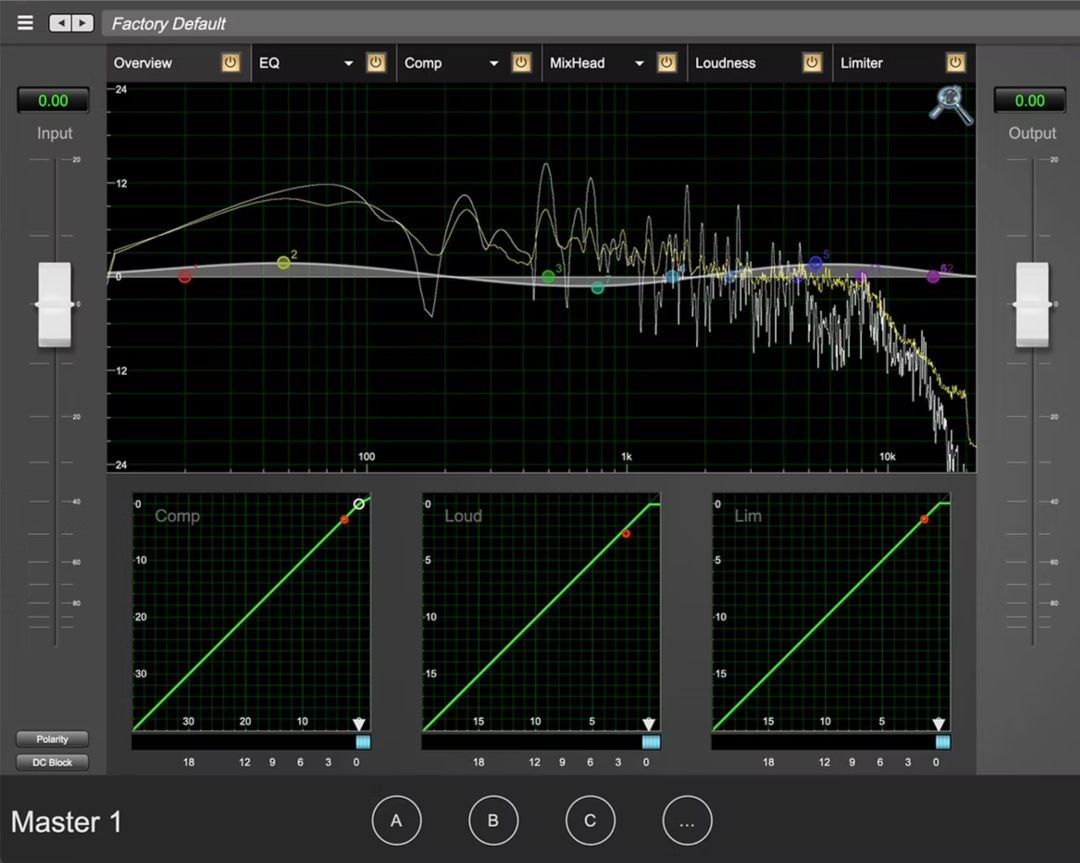The image size is (1080, 863).
Task: Click the magnifier zoom icon on the analyzer
Action: click(951, 105)
